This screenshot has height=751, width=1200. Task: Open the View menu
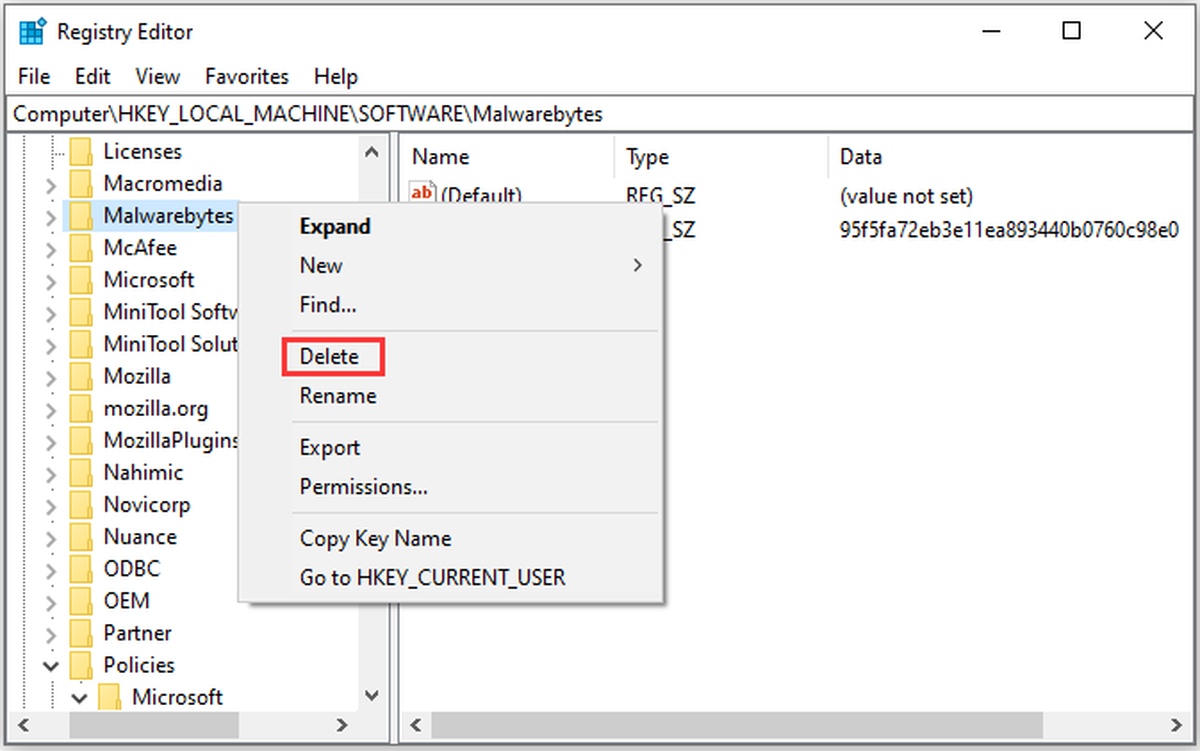coord(158,76)
